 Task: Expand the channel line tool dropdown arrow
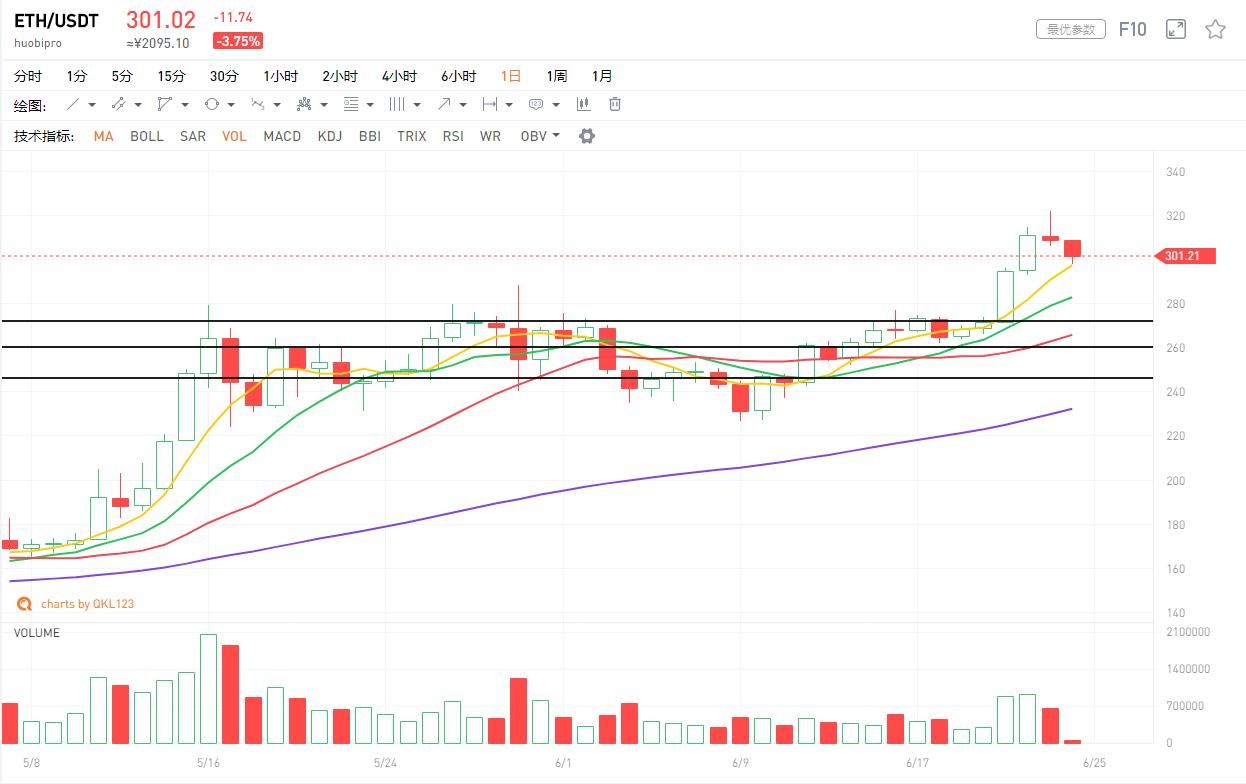click(x=138, y=105)
